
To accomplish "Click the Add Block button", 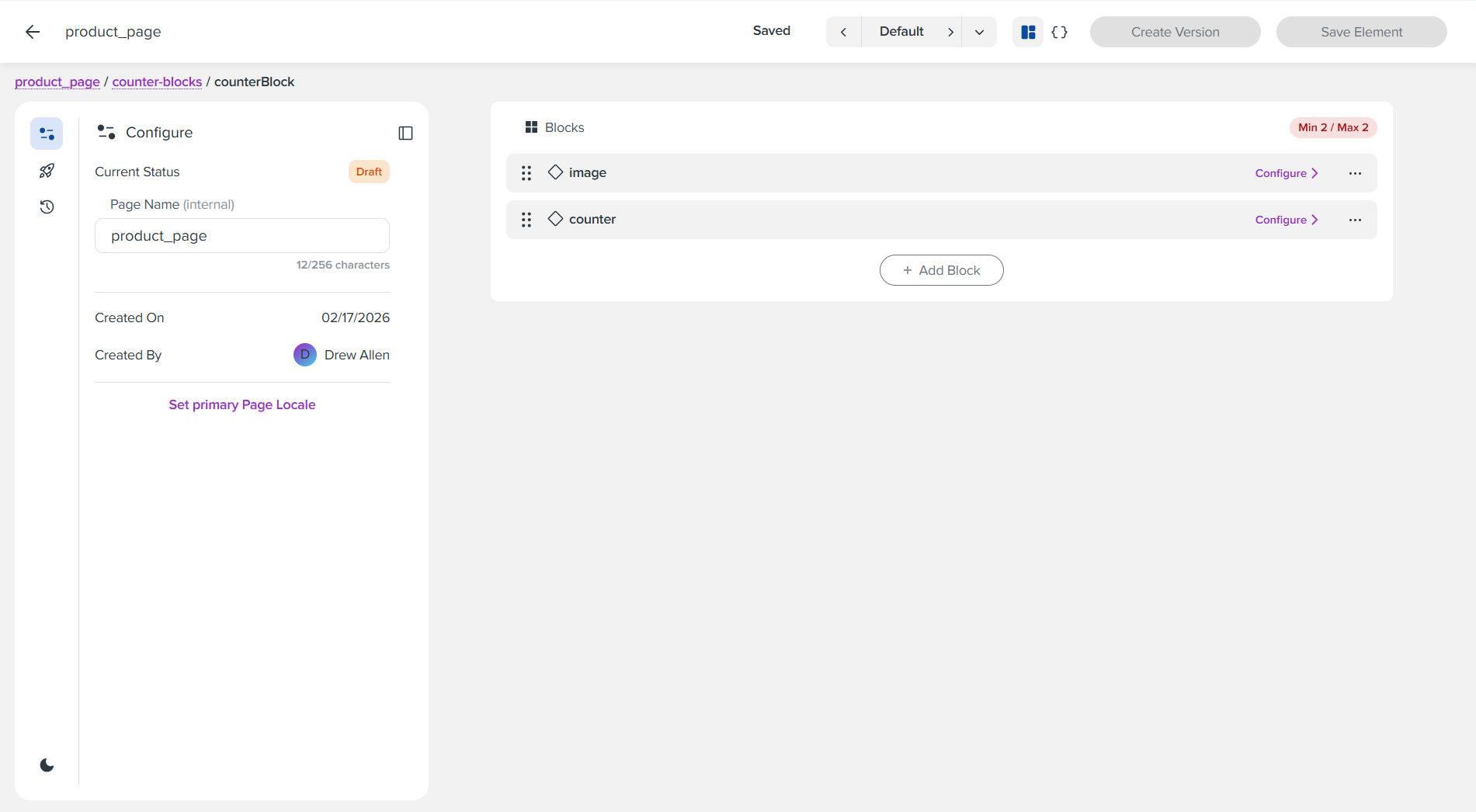I will 941,270.
